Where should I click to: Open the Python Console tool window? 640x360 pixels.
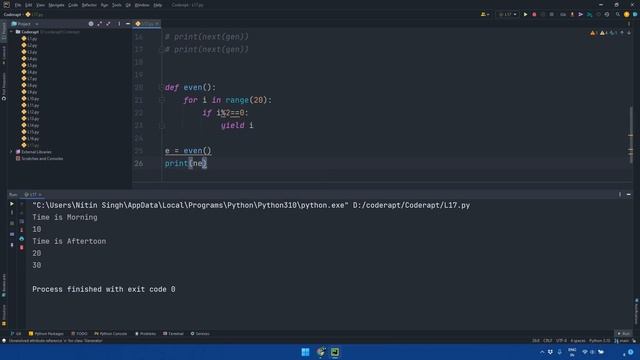(x=111, y=333)
